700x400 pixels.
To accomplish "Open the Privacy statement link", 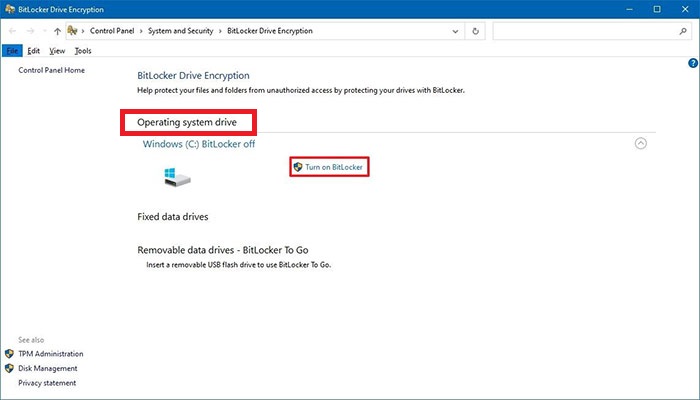I will (47, 383).
